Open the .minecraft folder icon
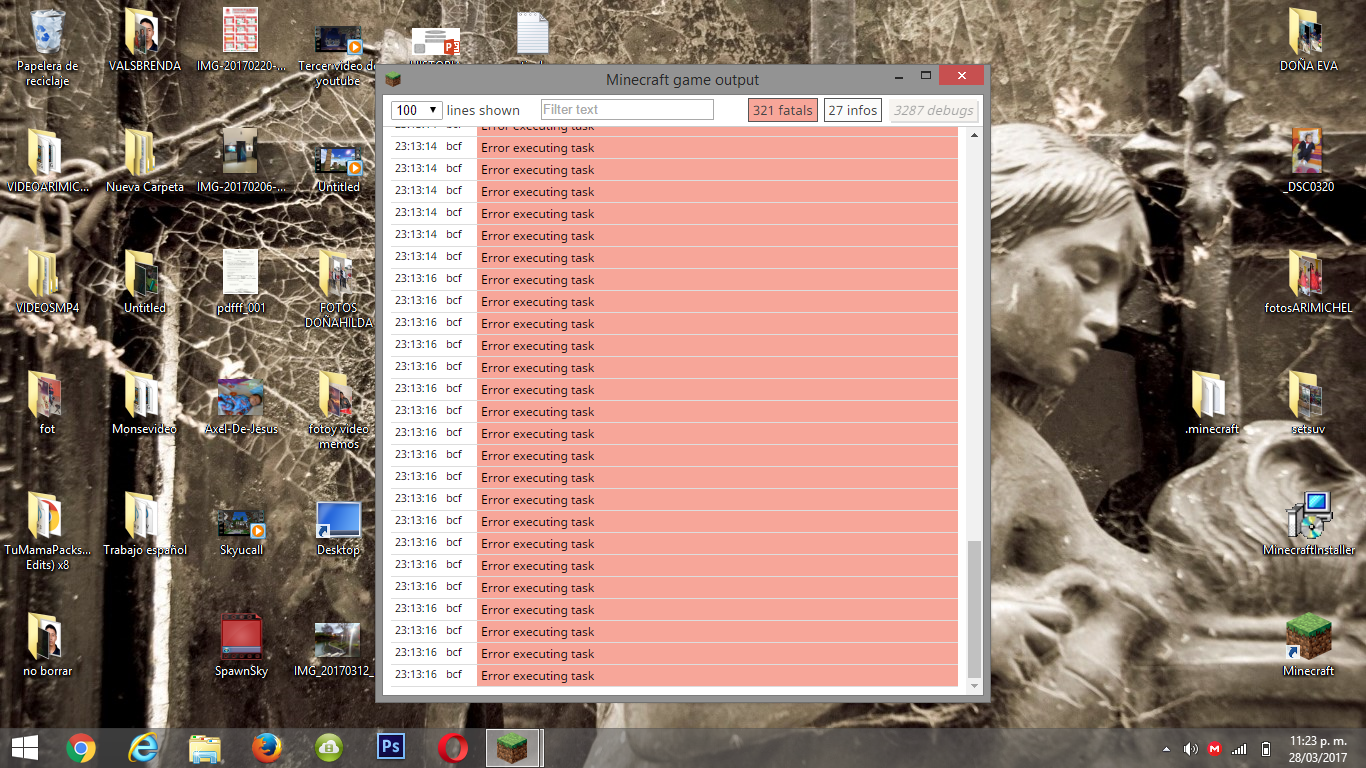 tap(1211, 396)
